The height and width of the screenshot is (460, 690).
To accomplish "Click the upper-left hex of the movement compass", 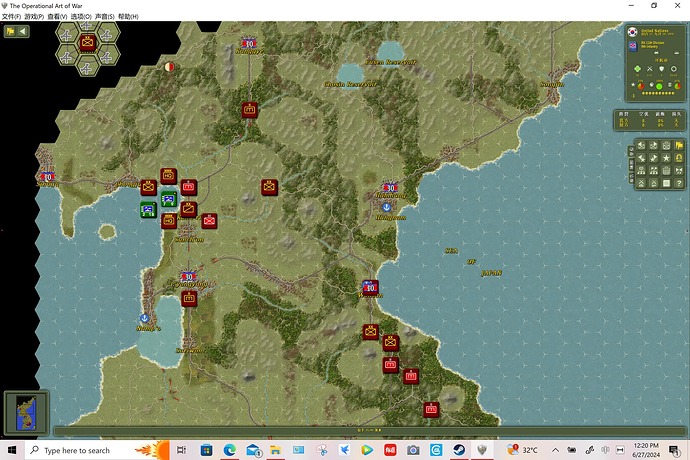I will pos(66,33).
